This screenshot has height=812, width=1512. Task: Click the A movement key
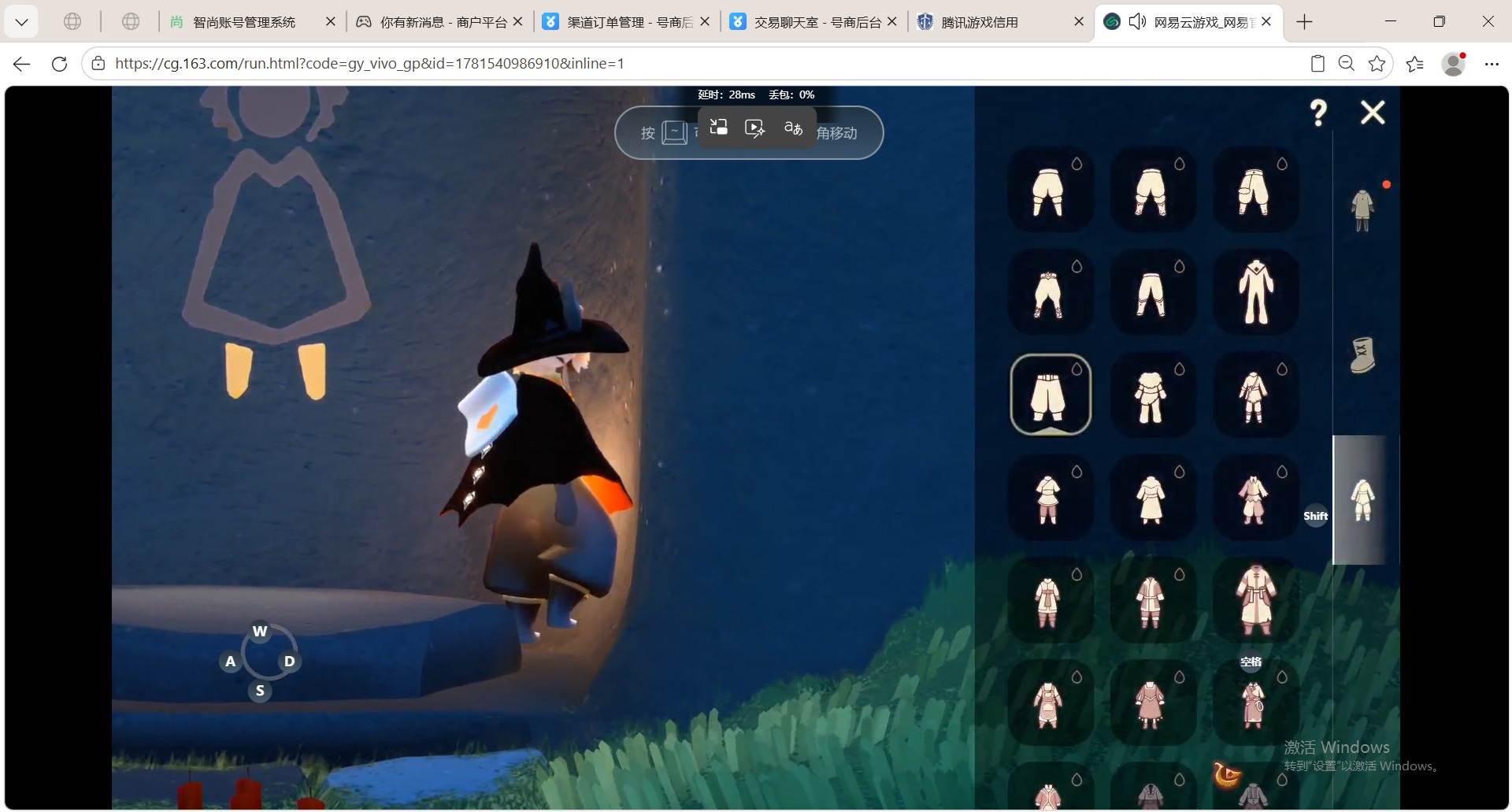(230, 661)
